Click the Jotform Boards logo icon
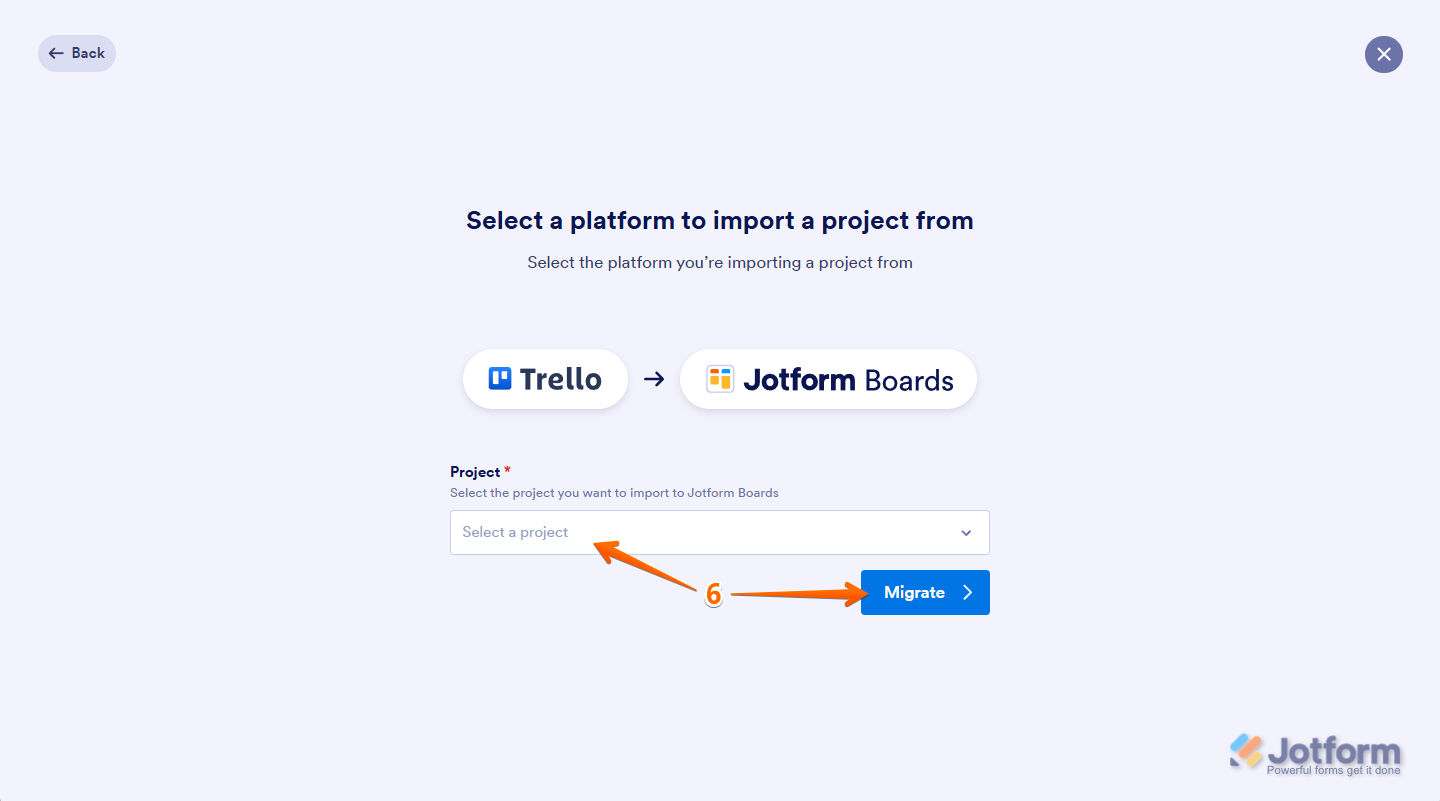 (720, 379)
